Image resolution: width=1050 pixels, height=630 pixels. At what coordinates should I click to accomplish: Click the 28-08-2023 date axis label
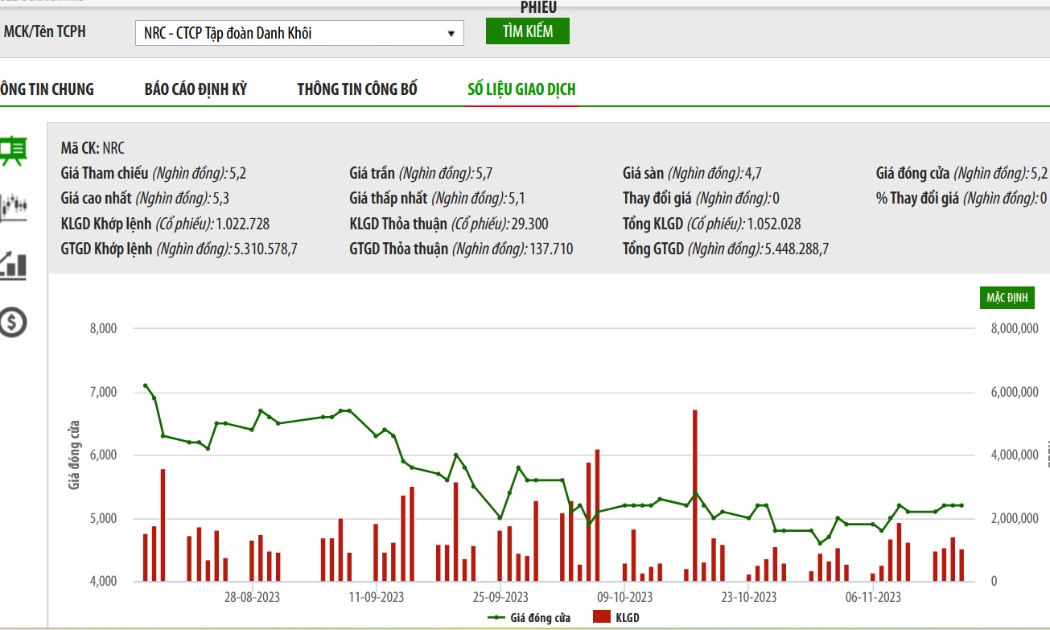coord(252,597)
